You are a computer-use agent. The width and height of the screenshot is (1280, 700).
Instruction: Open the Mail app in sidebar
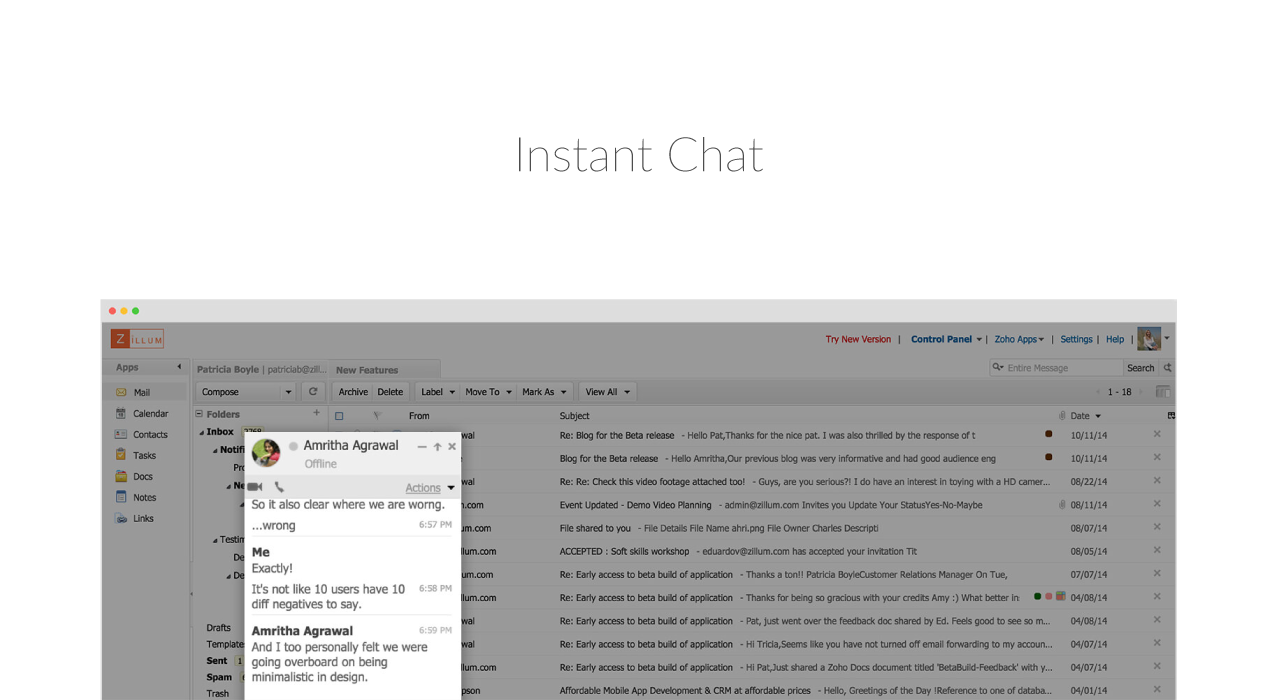[x=144, y=392]
